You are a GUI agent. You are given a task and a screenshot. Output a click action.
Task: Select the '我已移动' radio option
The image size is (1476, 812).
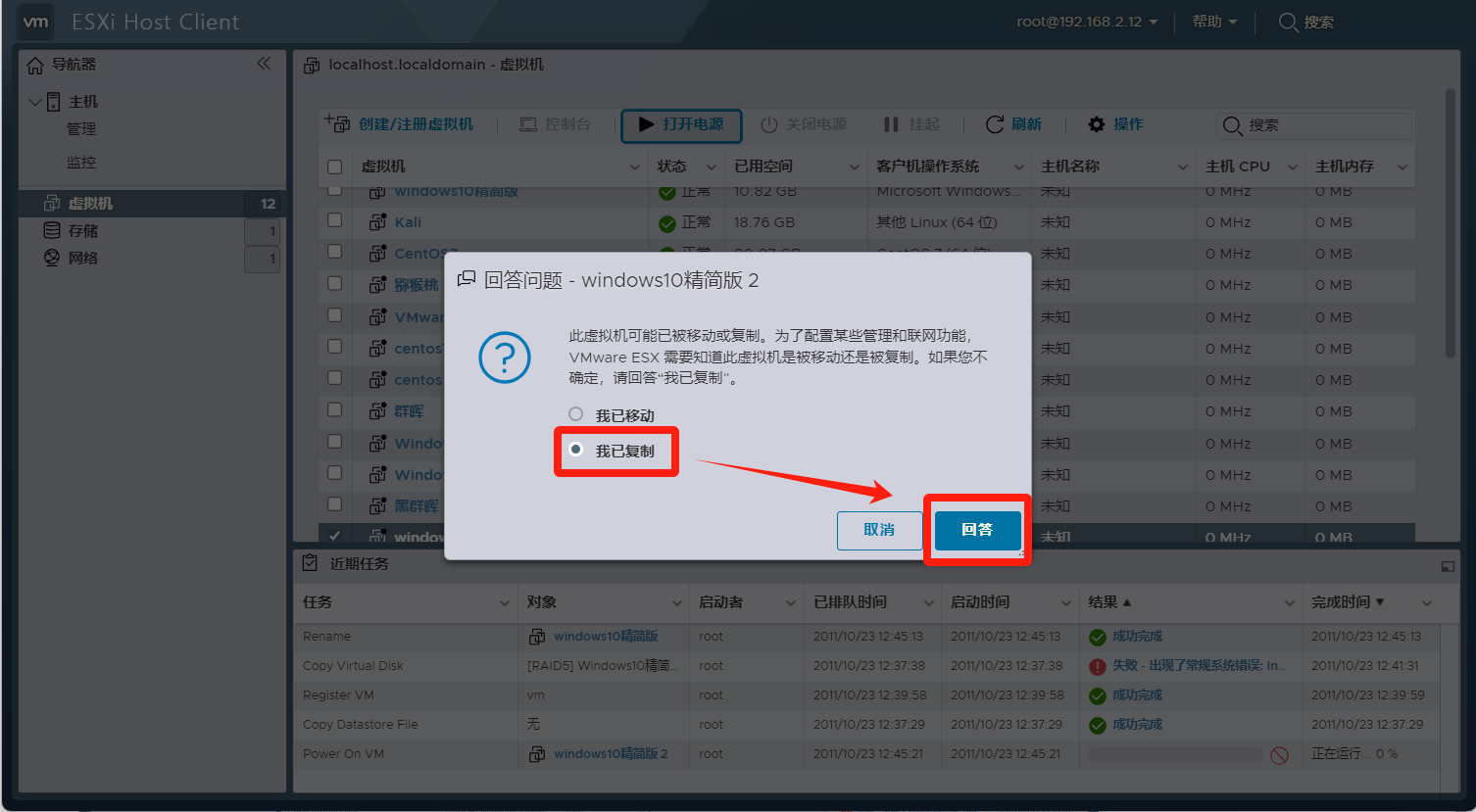576,414
